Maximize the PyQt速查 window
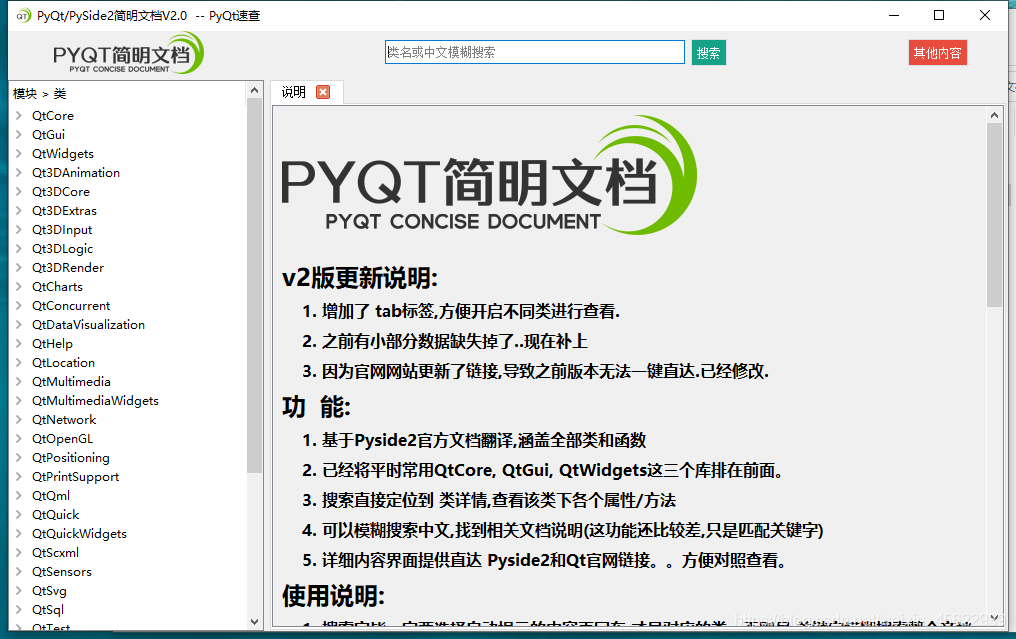 938,16
